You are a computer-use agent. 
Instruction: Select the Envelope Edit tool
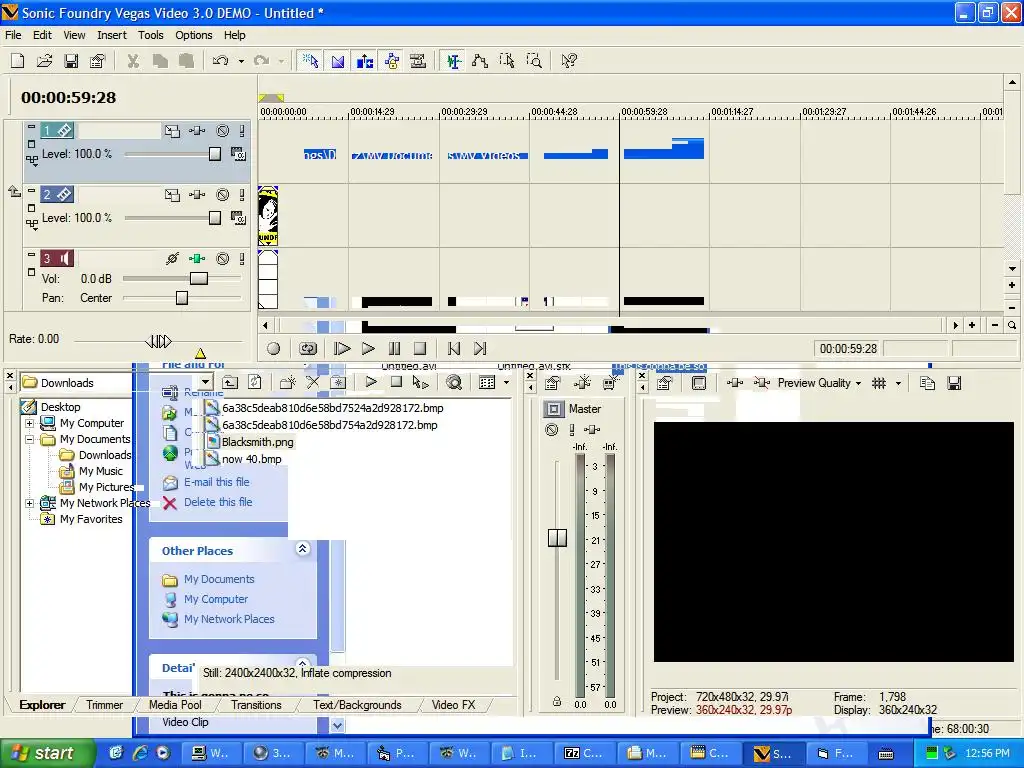coord(480,61)
